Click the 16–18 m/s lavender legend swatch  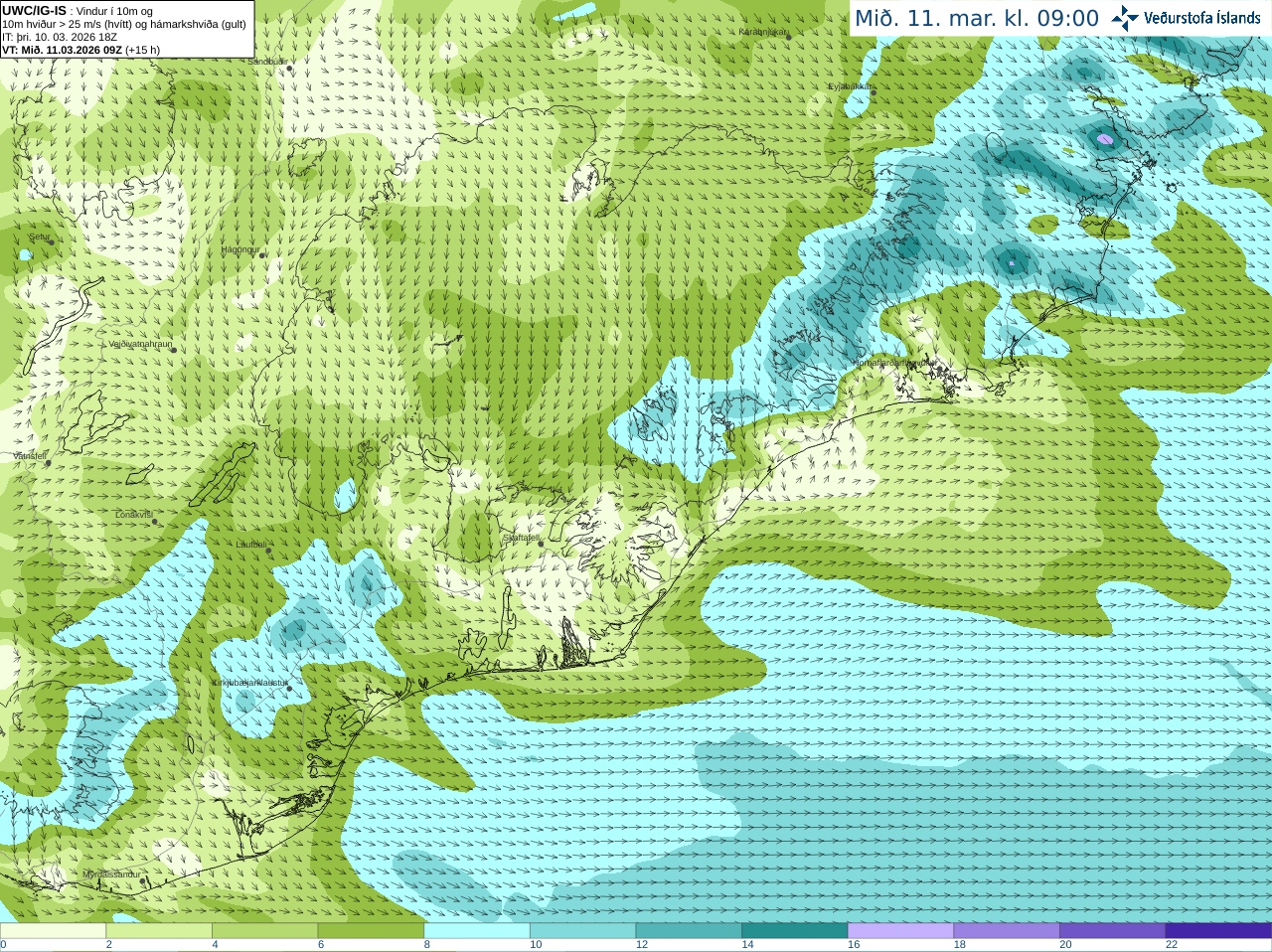901,931
